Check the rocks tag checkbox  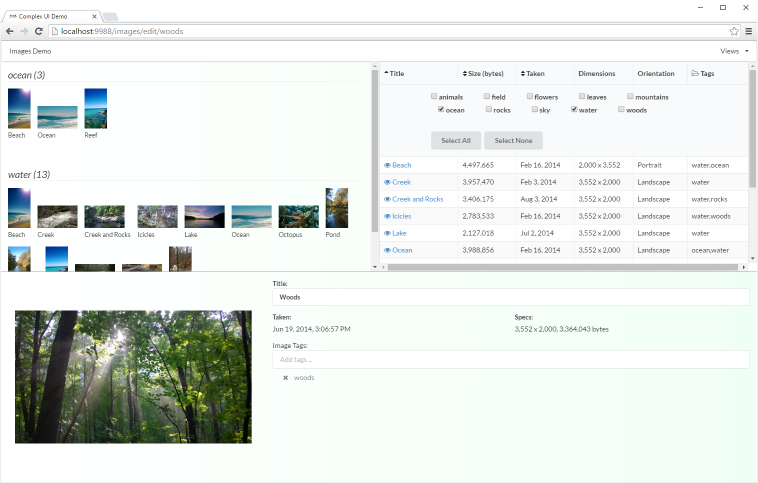(489, 109)
